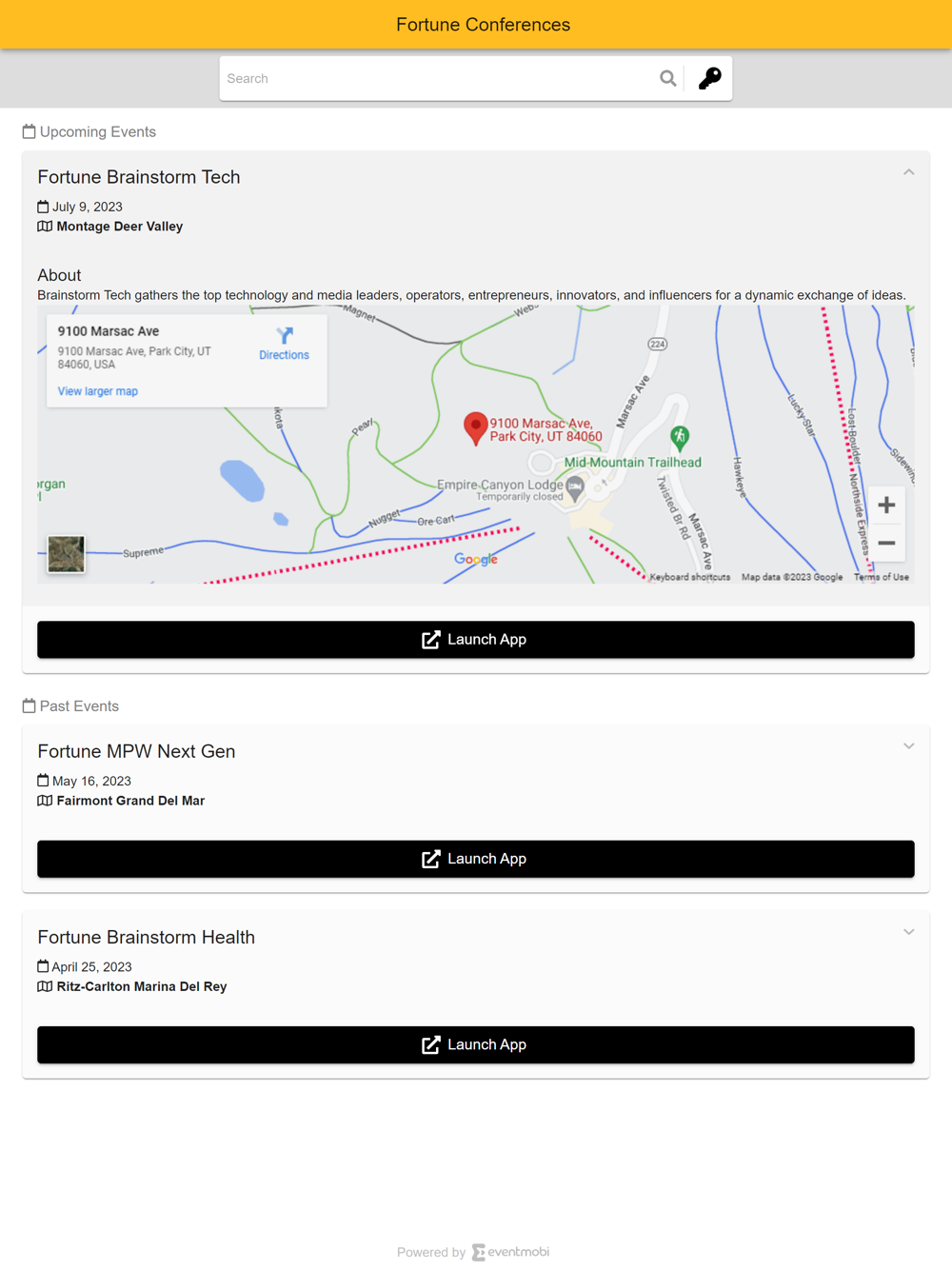Launch App for Fortune MPW Next Gen
The width and height of the screenshot is (952, 1270).
point(476,859)
